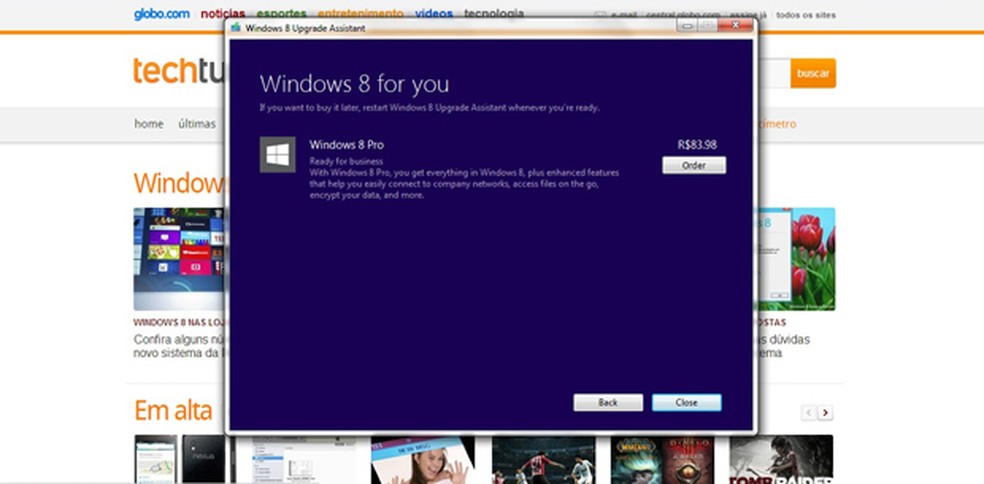The image size is (984, 484).
Task: Open the Tomb Raider thumbnail in Em alta
Action: pyautogui.click(x=781, y=460)
